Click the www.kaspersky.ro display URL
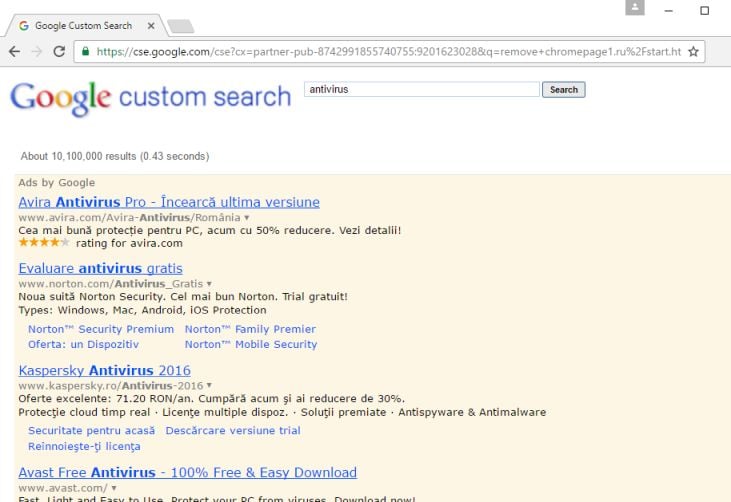Screen dimensions: 731x502 coord(111,385)
